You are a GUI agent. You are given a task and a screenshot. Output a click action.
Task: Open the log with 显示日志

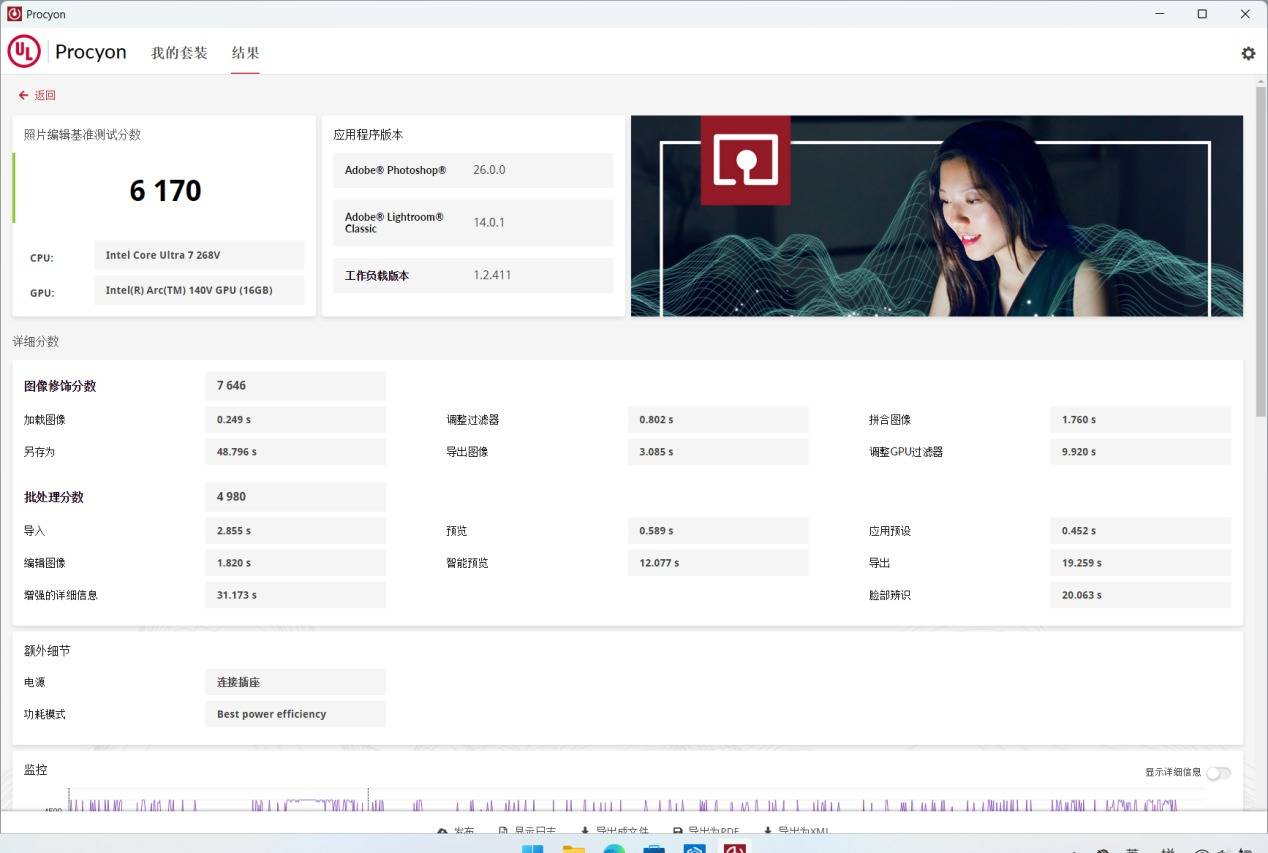click(x=527, y=830)
